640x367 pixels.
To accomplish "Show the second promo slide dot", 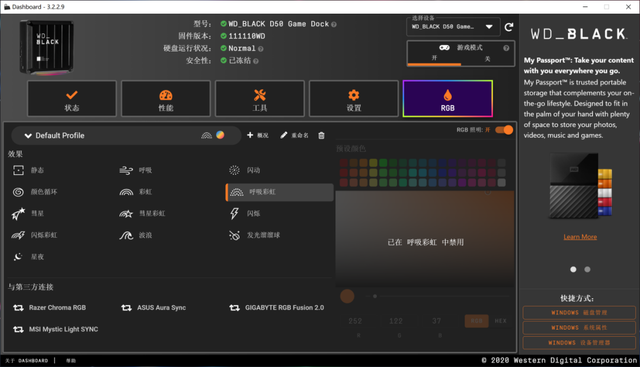I will 587,269.
